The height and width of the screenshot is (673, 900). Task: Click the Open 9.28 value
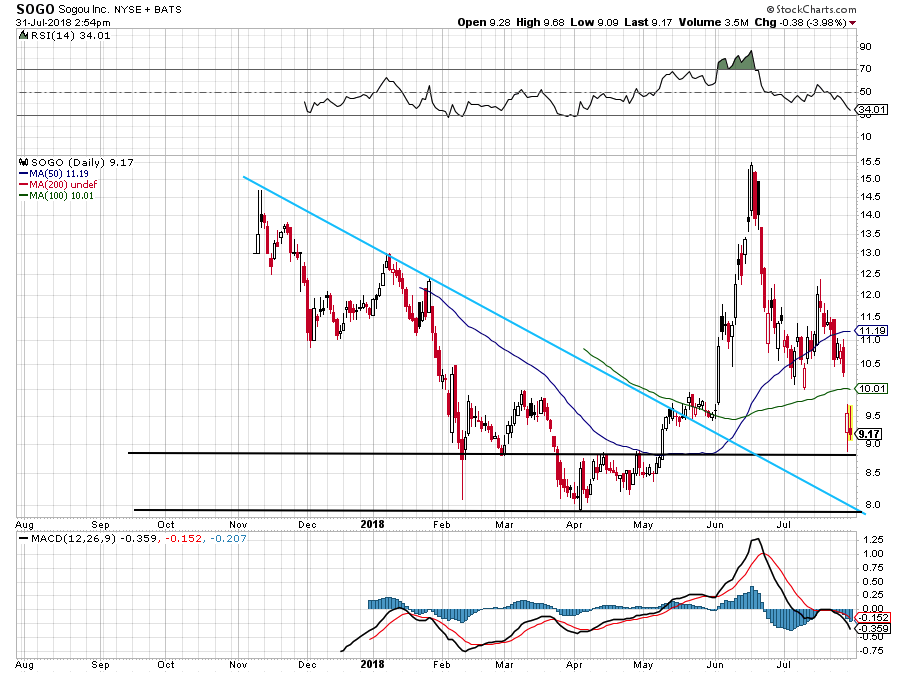[484, 22]
